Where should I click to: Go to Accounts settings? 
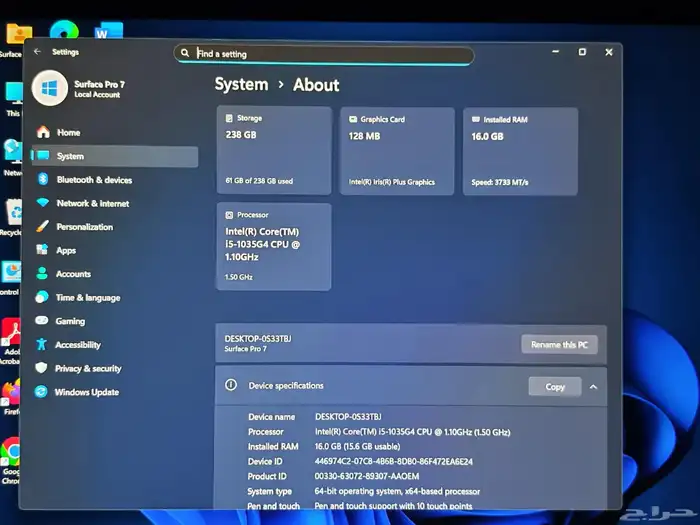(x=73, y=274)
